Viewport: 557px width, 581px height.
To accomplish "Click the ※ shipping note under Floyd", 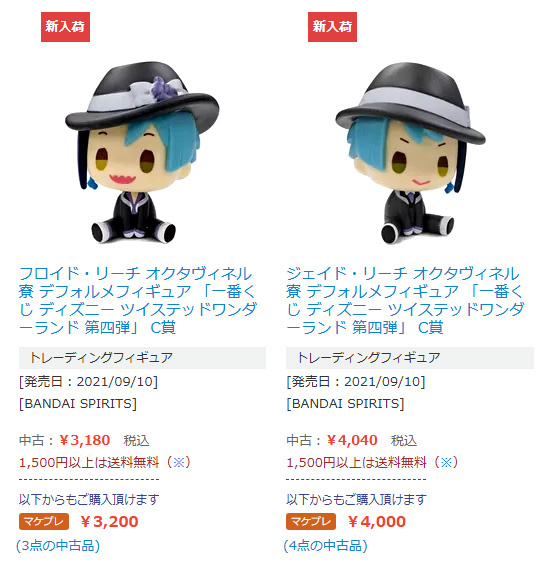I will click(x=179, y=462).
